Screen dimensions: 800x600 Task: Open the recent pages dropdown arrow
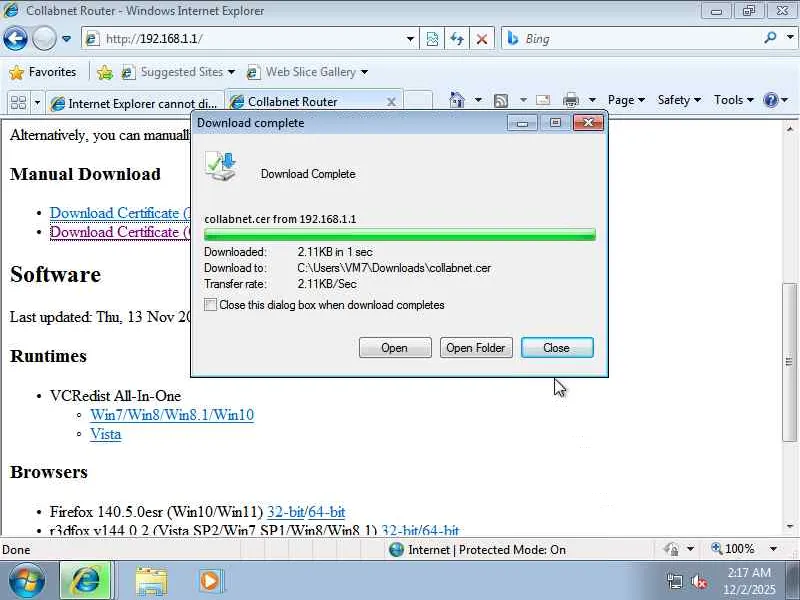66,39
